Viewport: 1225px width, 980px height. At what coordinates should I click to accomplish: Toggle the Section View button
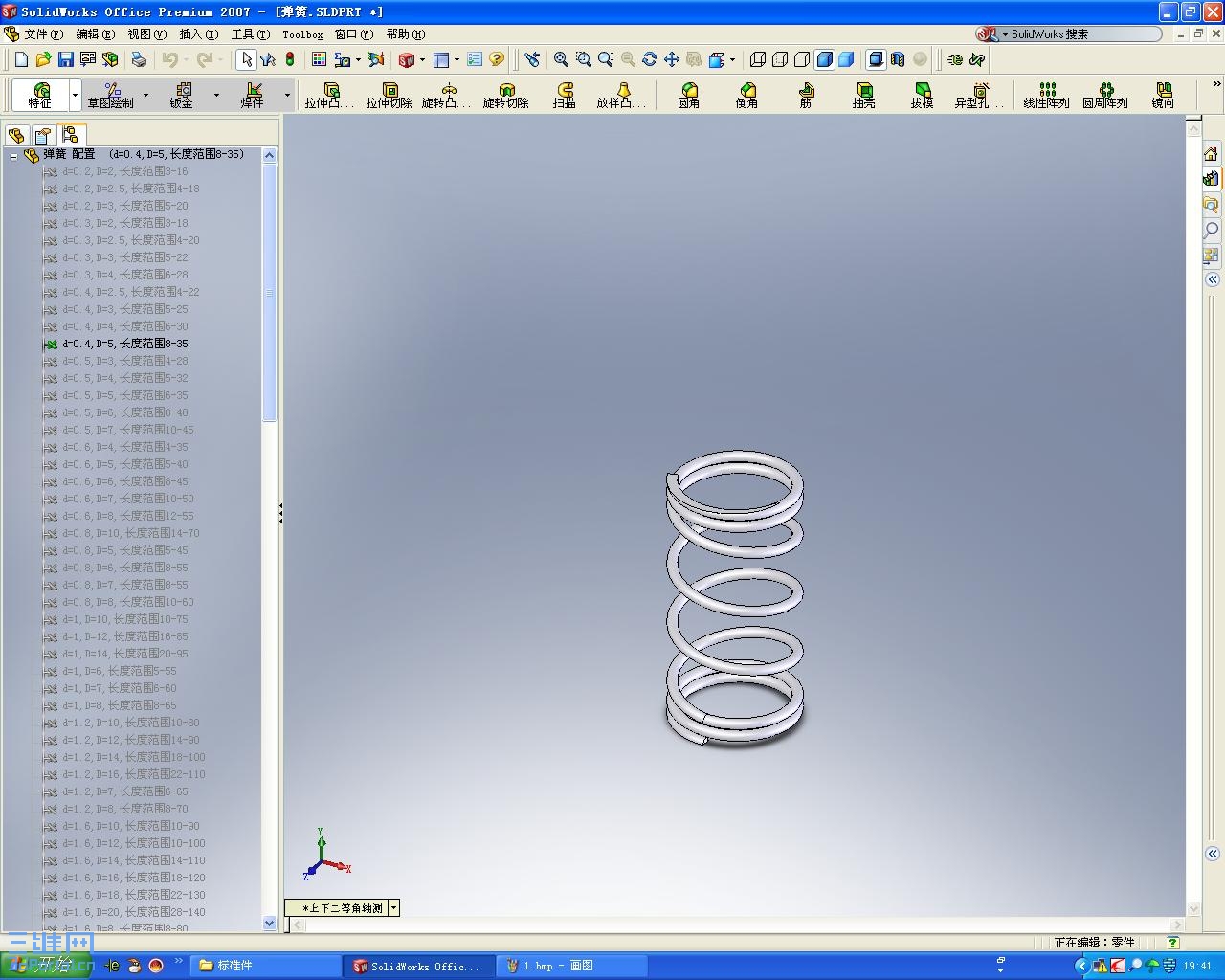coord(898,59)
